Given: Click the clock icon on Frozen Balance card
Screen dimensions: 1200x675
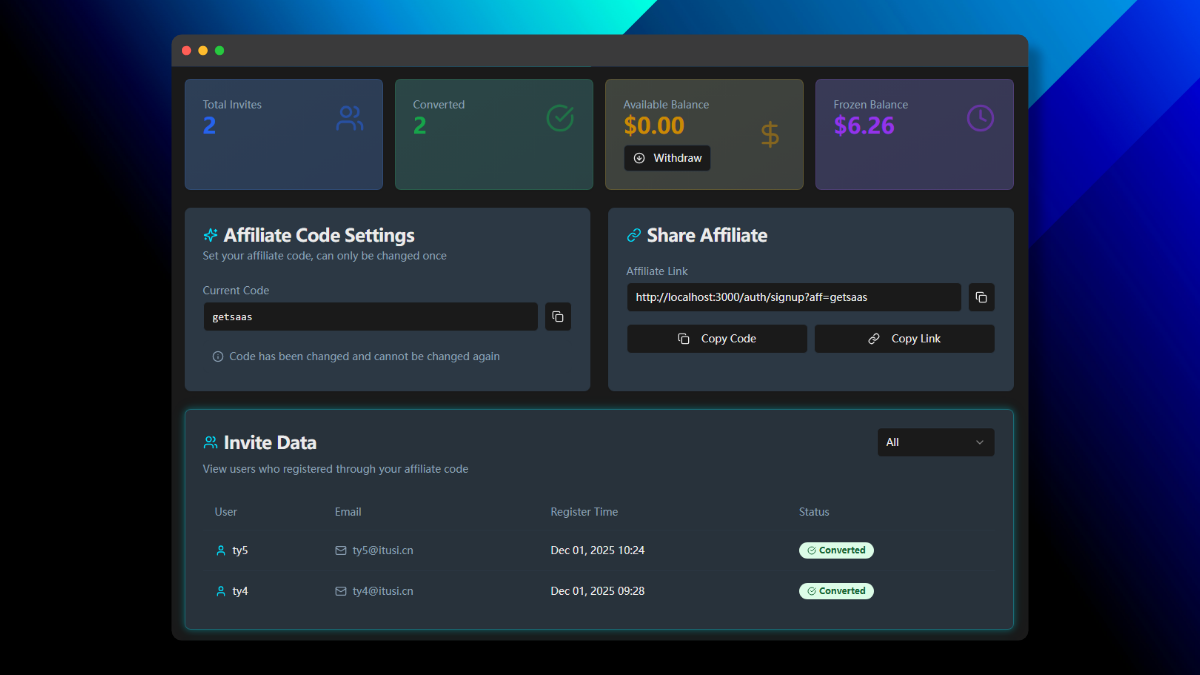Looking at the screenshot, I should coord(979,117).
